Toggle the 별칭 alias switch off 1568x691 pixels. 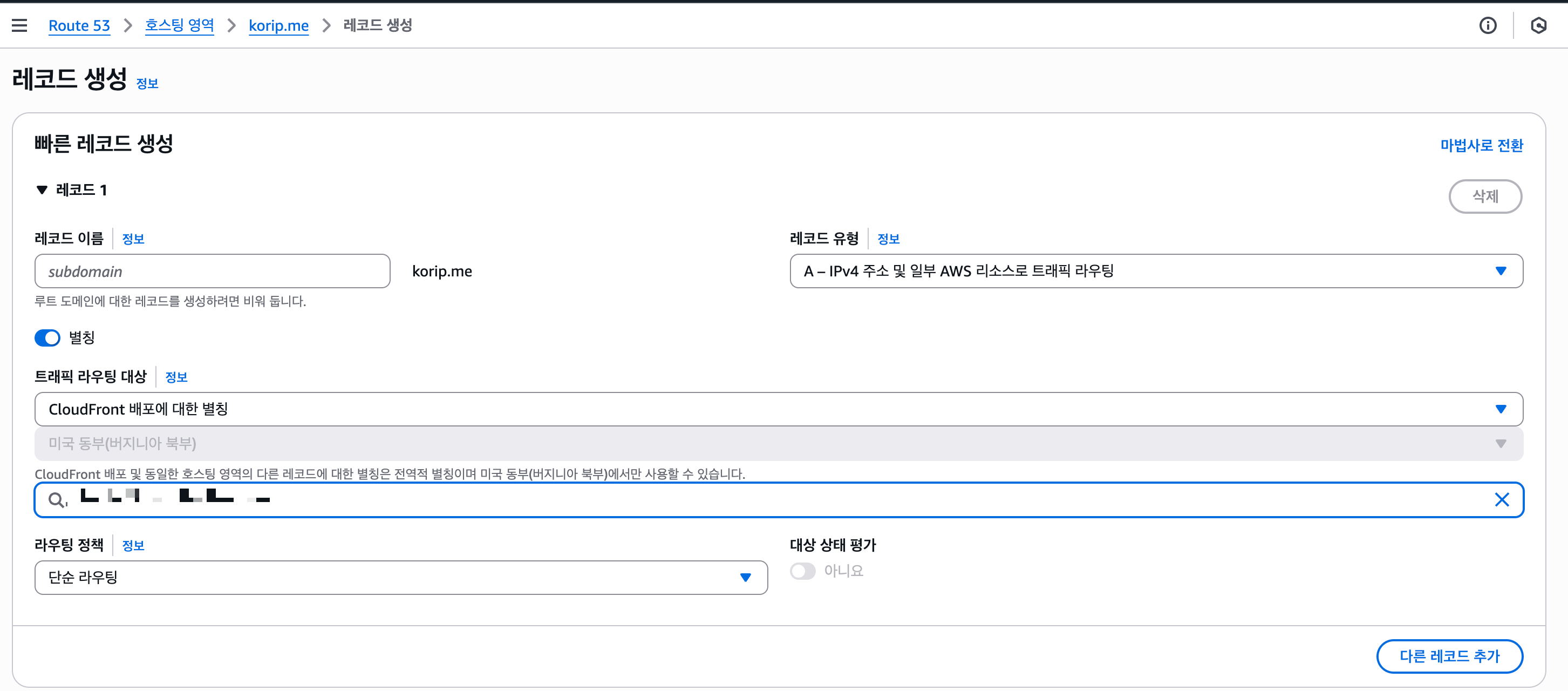(x=47, y=338)
